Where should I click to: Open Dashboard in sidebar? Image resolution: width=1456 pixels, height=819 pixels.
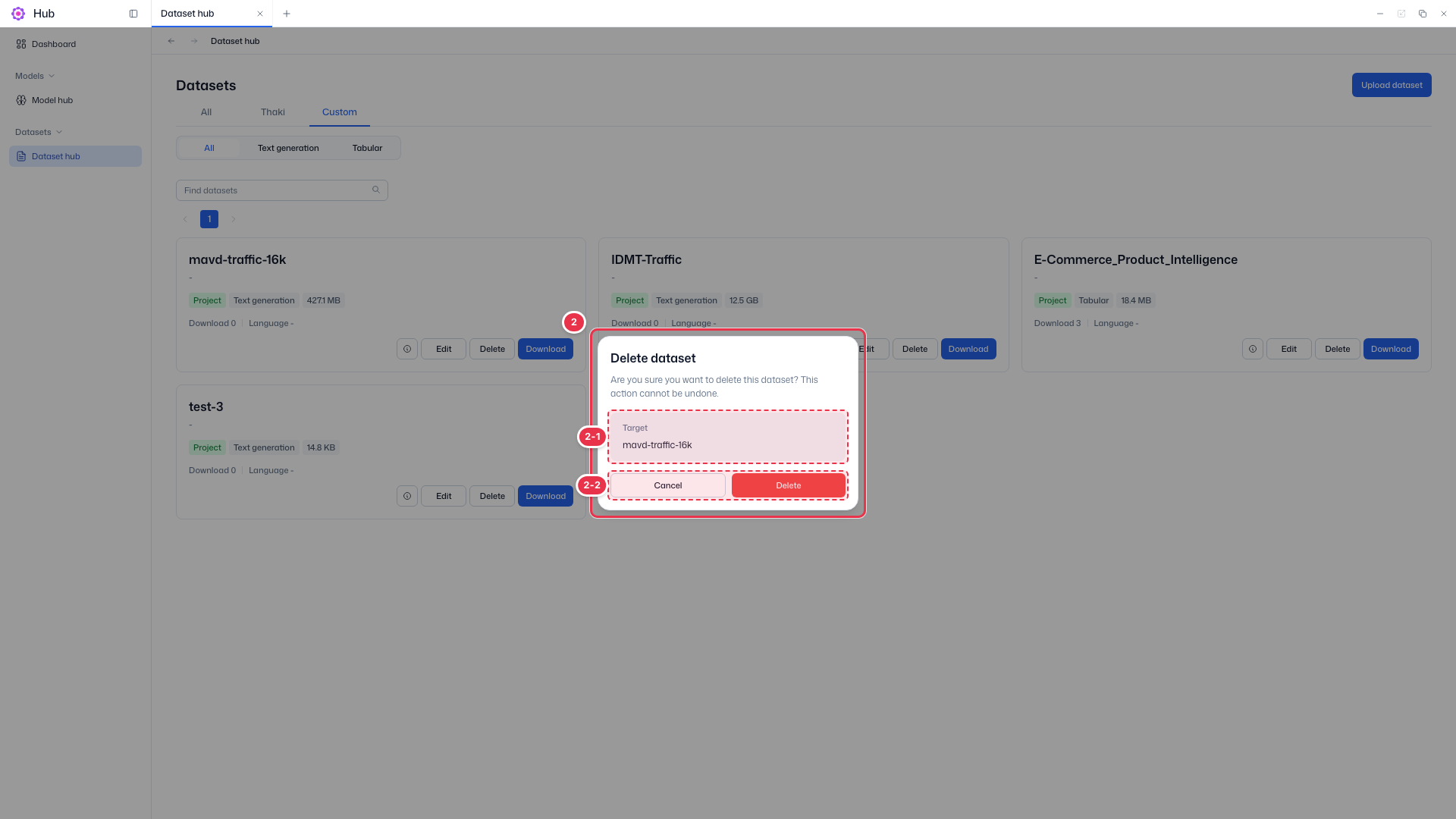click(75, 44)
